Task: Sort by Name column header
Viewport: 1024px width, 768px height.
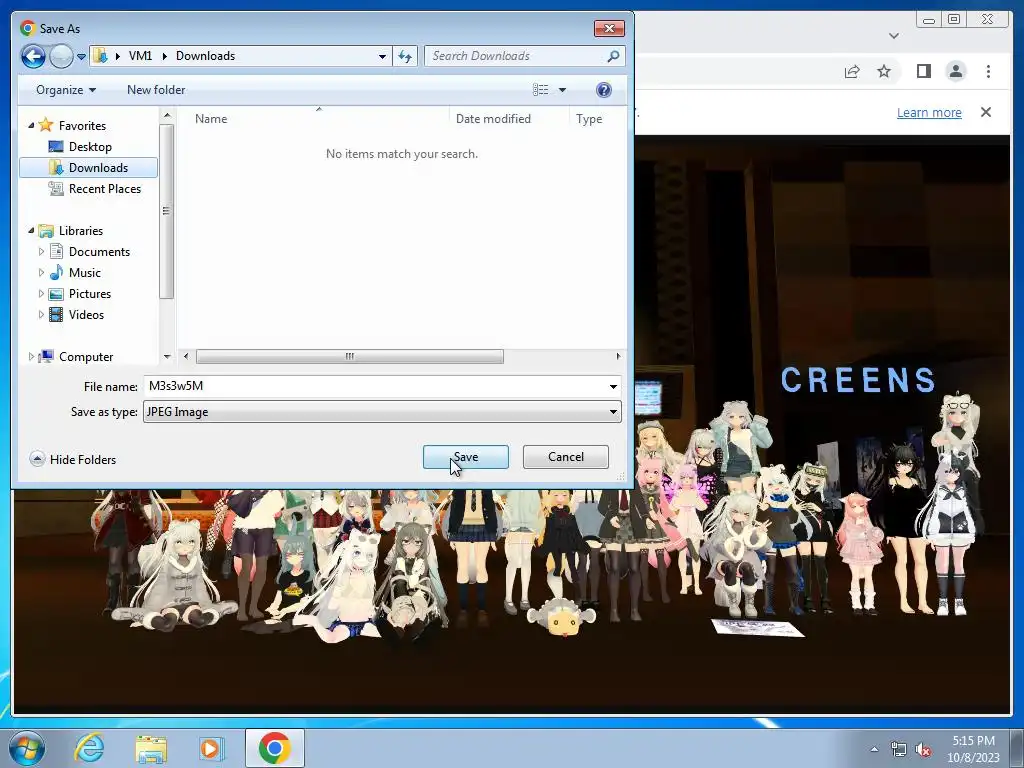Action: (211, 119)
